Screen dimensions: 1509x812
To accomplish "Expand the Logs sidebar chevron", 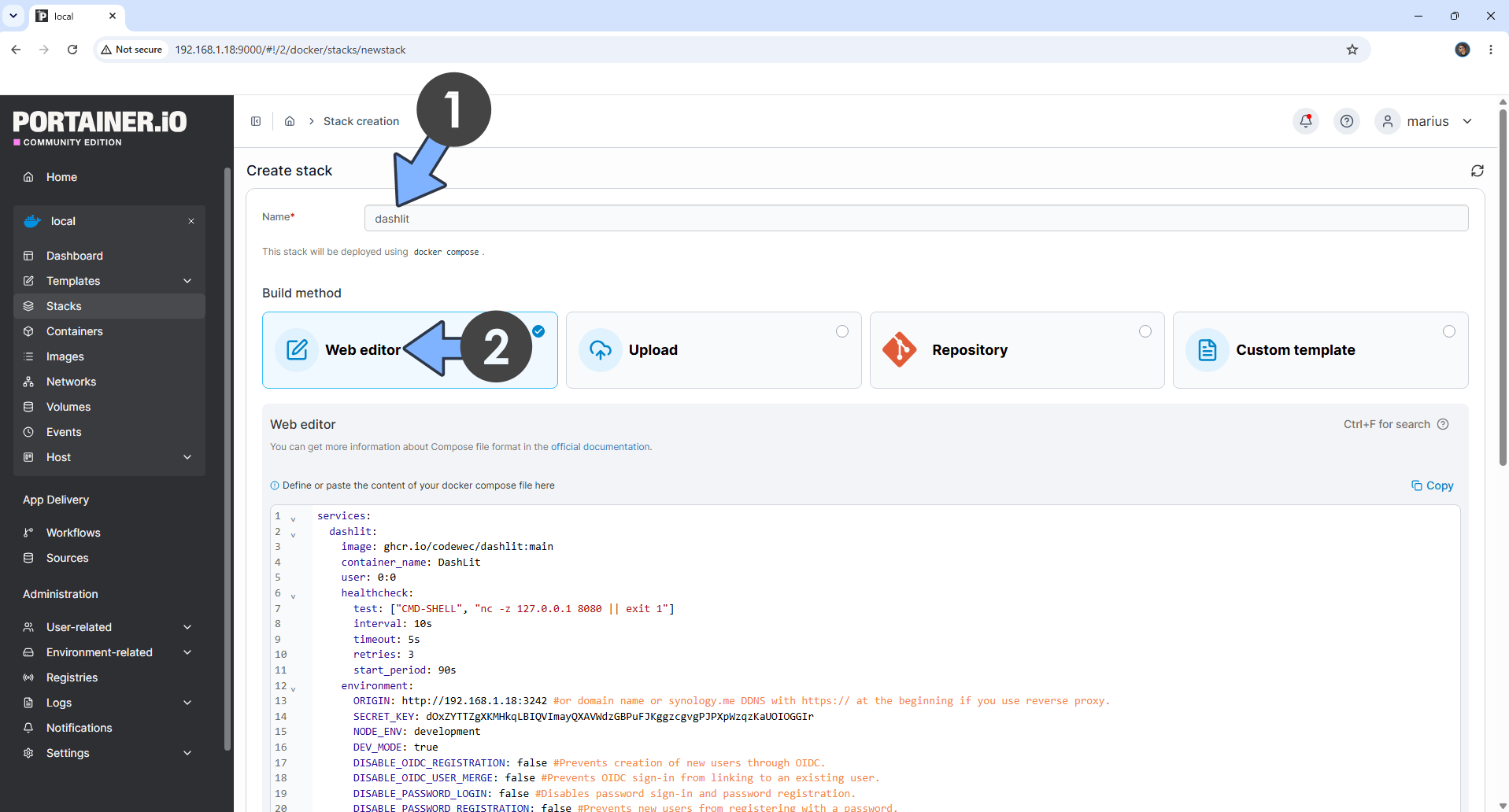I will point(187,703).
